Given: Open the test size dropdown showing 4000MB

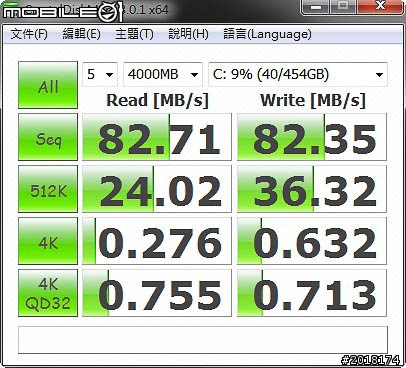Looking at the screenshot, I should [x=163, y=74].
